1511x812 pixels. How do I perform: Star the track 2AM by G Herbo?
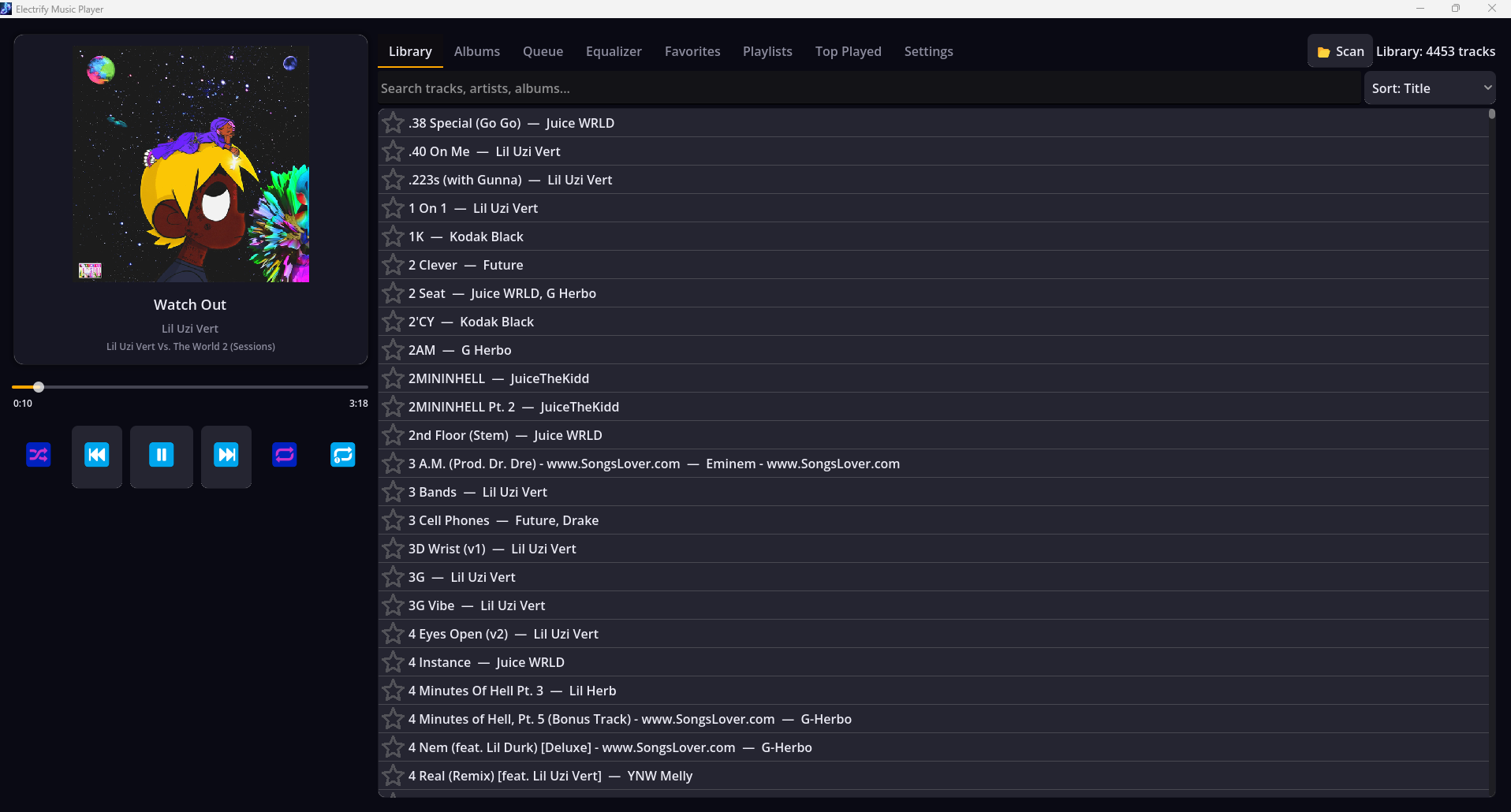393,350
